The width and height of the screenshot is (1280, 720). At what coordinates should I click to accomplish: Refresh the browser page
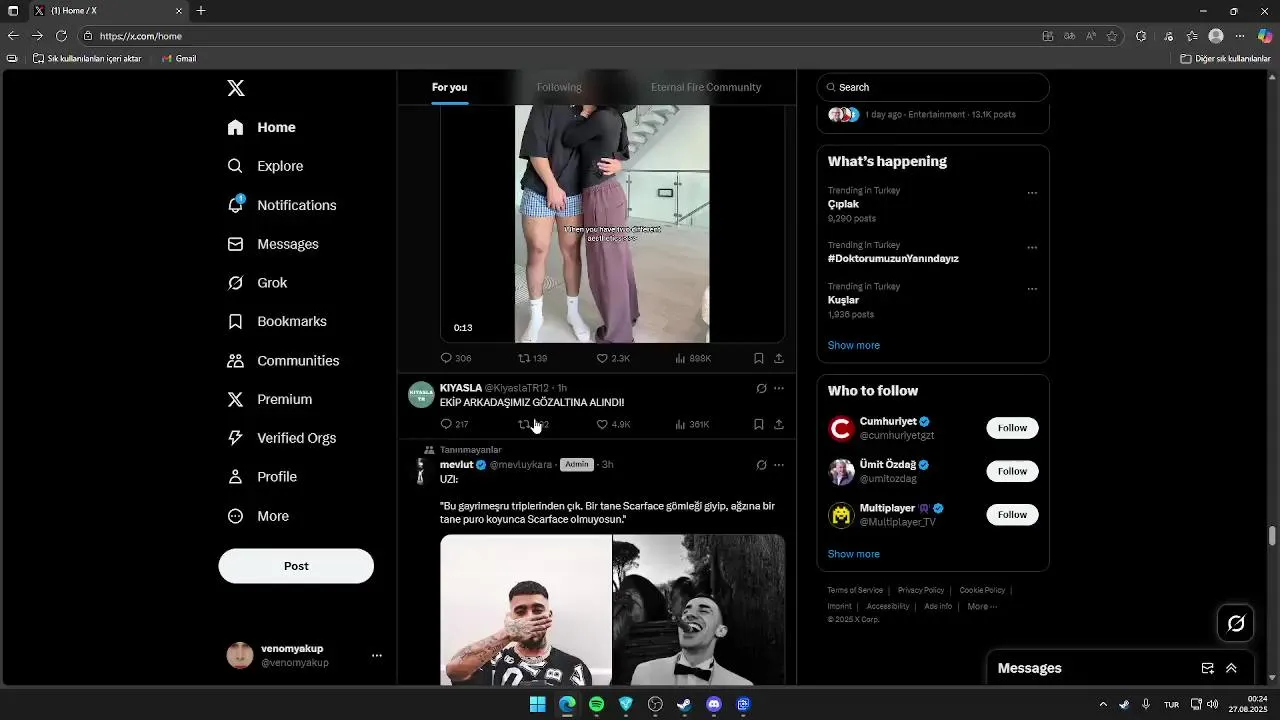[61, 36]
